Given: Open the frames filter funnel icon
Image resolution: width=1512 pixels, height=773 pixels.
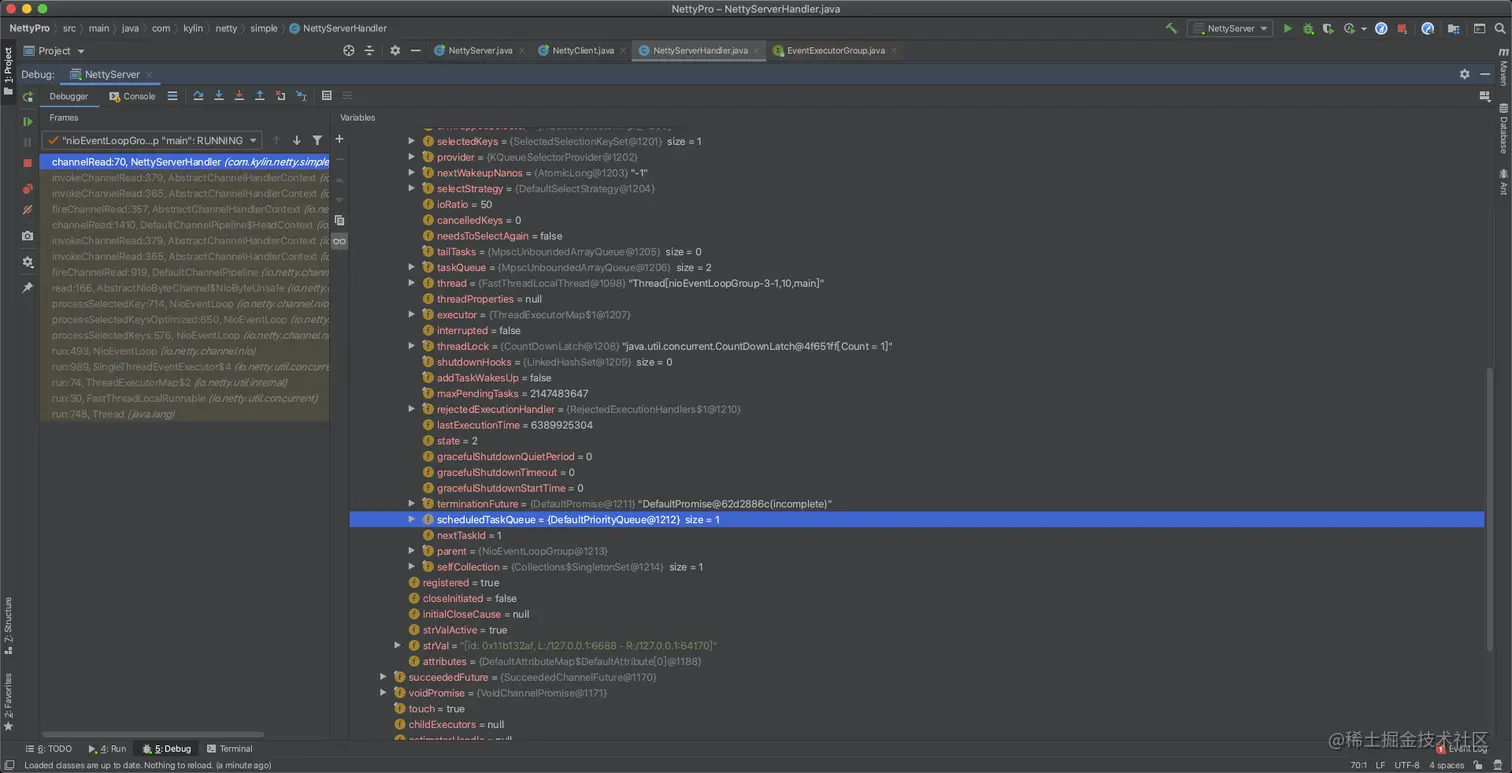Looking at the screenshot, I should tap(317, 140).
